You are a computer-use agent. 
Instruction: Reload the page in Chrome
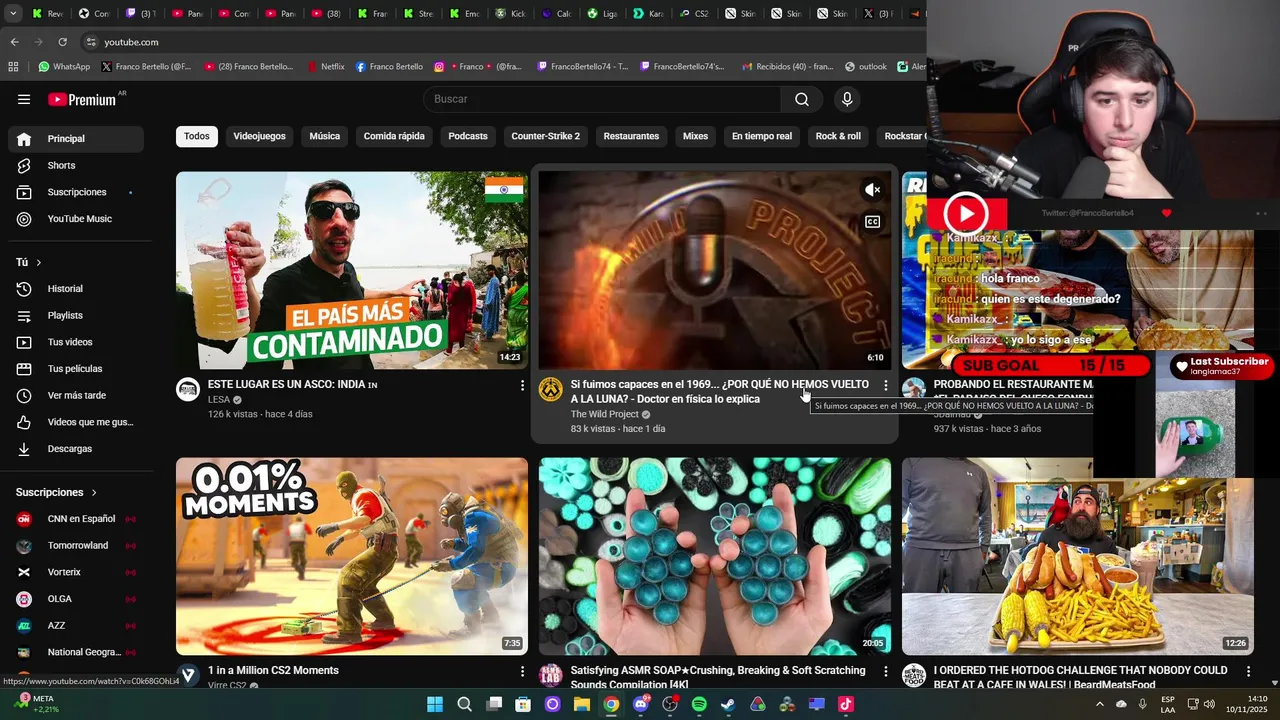pyautogui.click(x=62, y=42)
